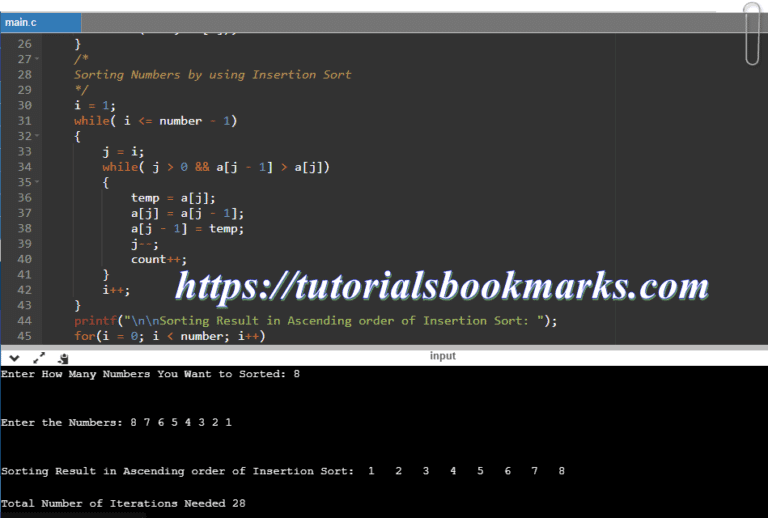Place cursor on 'i = 1;' line

pos(95,105)
